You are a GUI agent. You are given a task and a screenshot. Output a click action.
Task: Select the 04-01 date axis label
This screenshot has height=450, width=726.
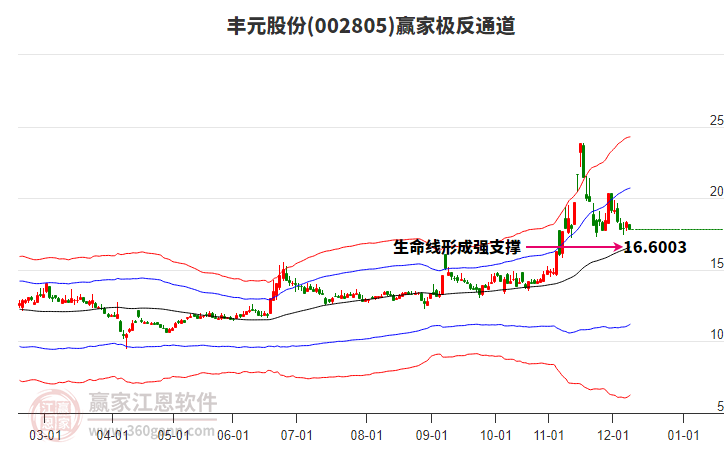pyautogui.click(x=113, y=436)
